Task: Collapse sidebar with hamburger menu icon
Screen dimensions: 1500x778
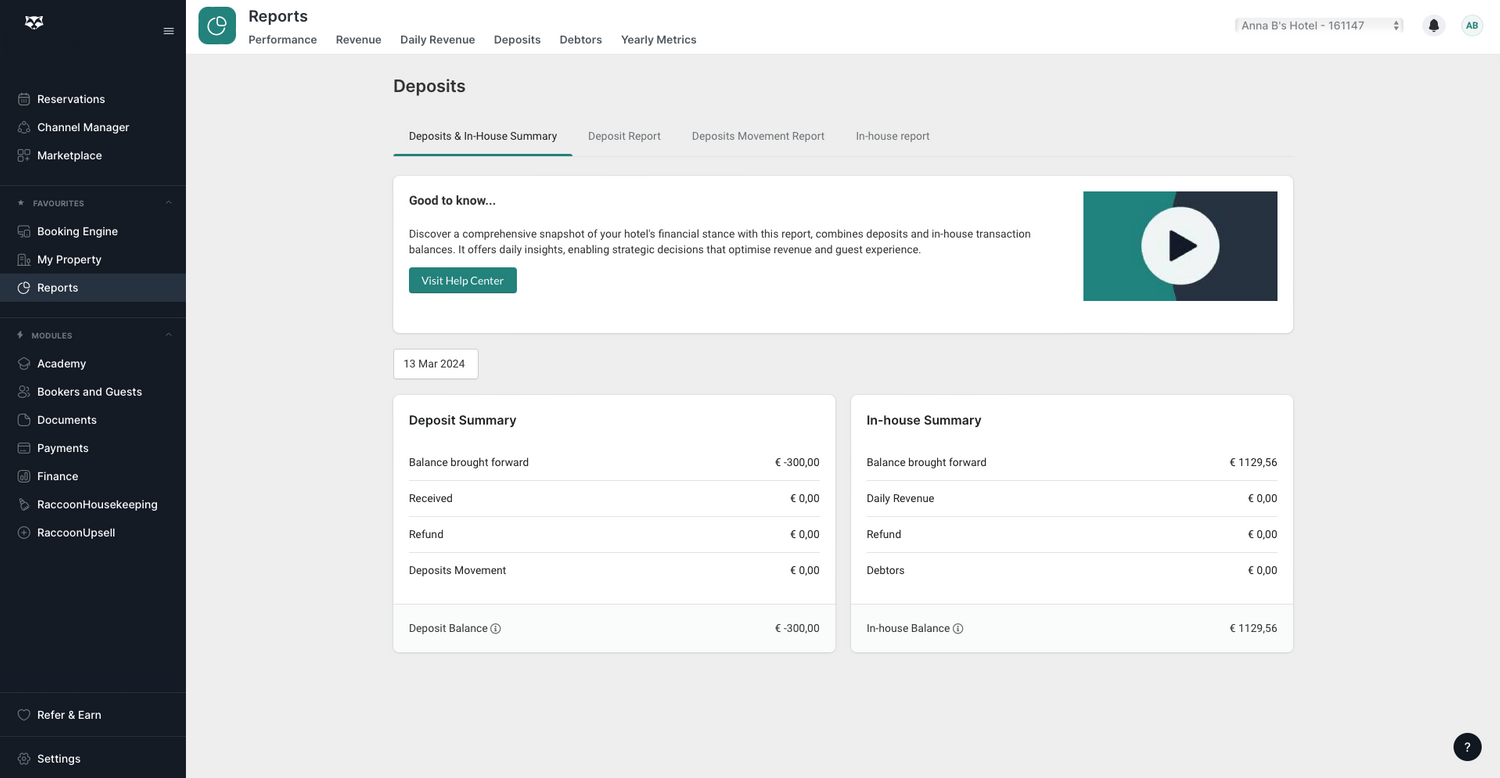Action: [x=168, y=31]
